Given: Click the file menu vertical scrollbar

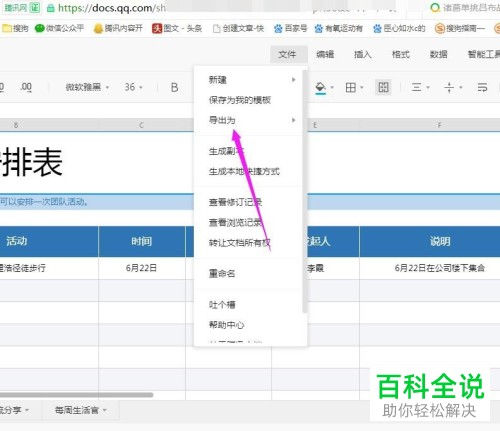Looking at the screenshot, I should coord(304,192).
